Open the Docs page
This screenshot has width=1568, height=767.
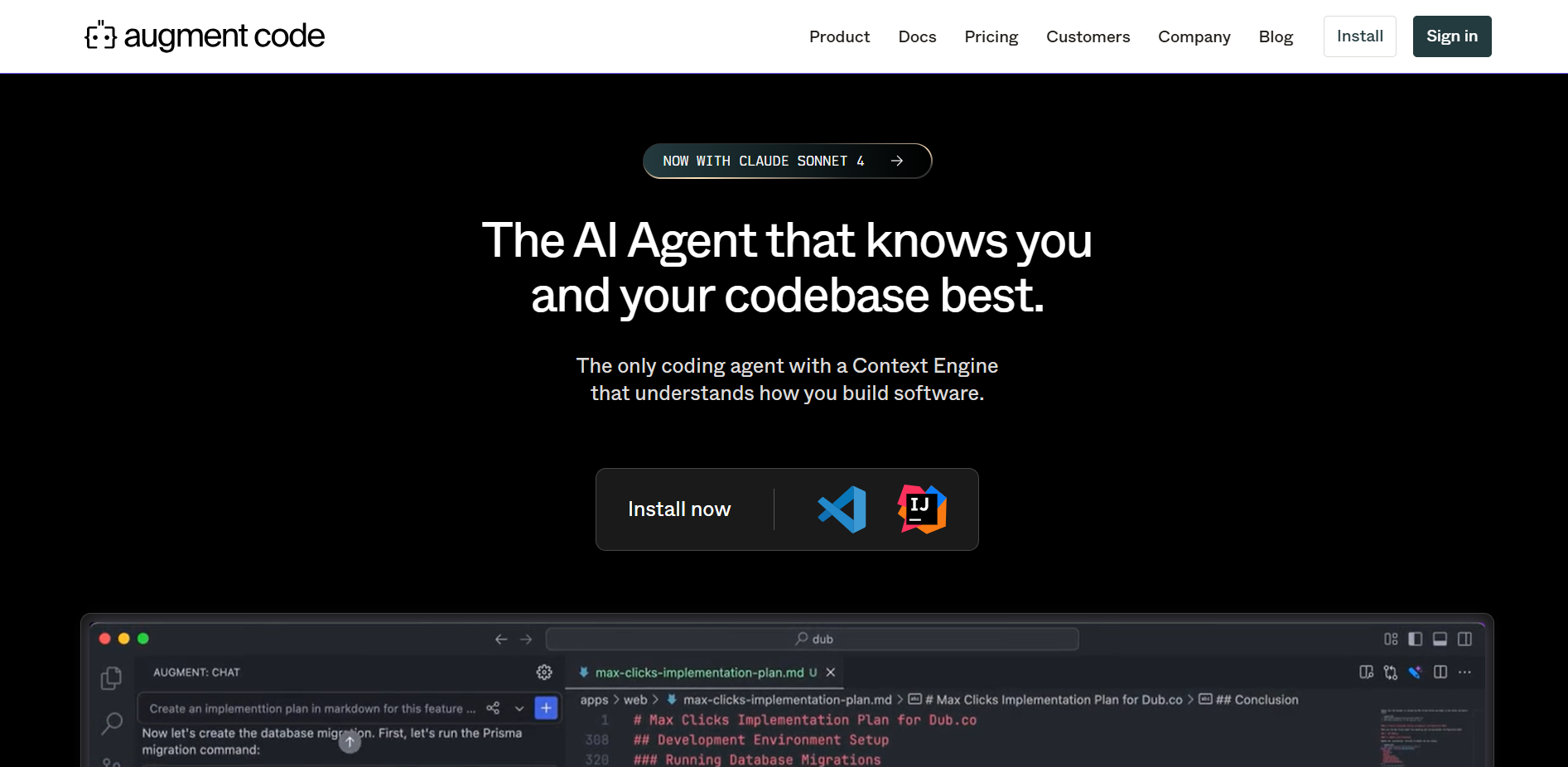[917, 36]
